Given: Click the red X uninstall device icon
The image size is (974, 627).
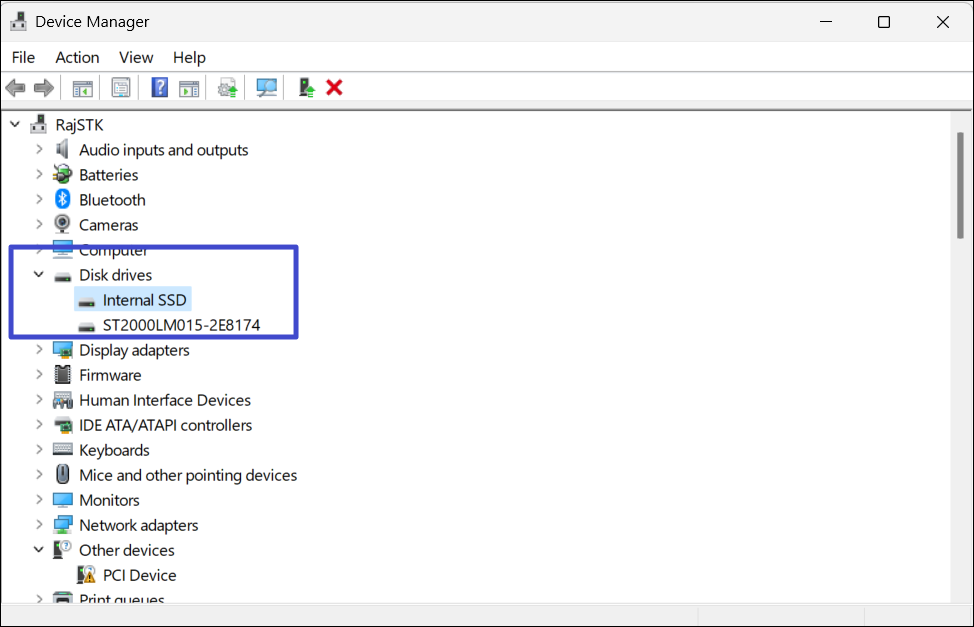Looking at the screenshot, I should coord(334,88).
